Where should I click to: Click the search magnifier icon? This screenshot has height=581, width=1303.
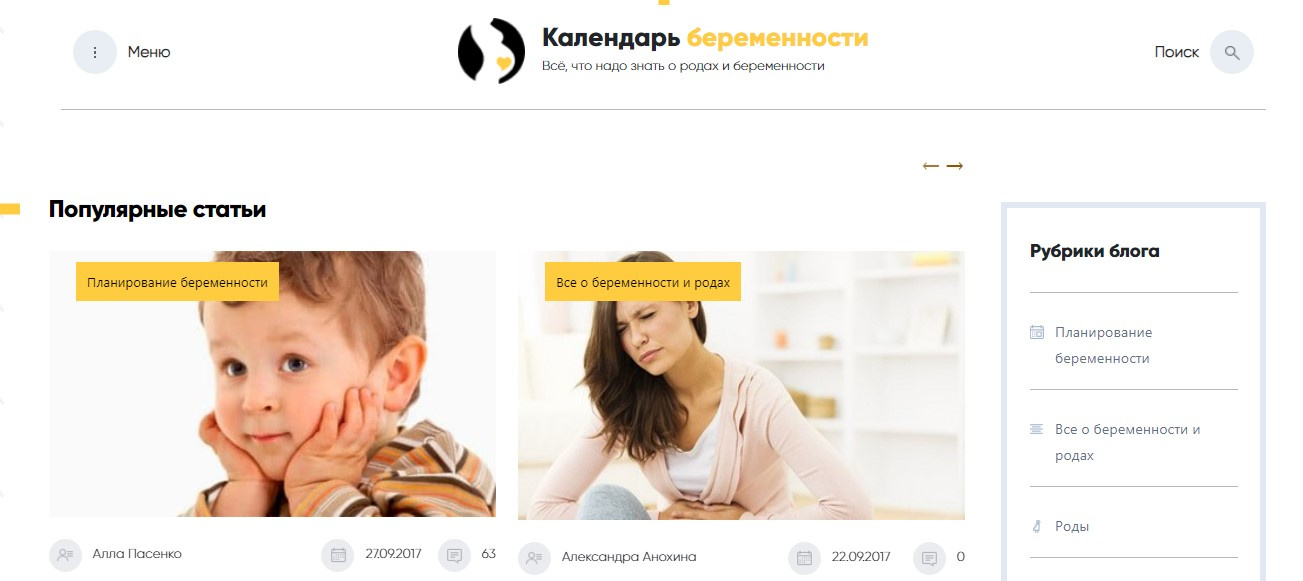1232,52
